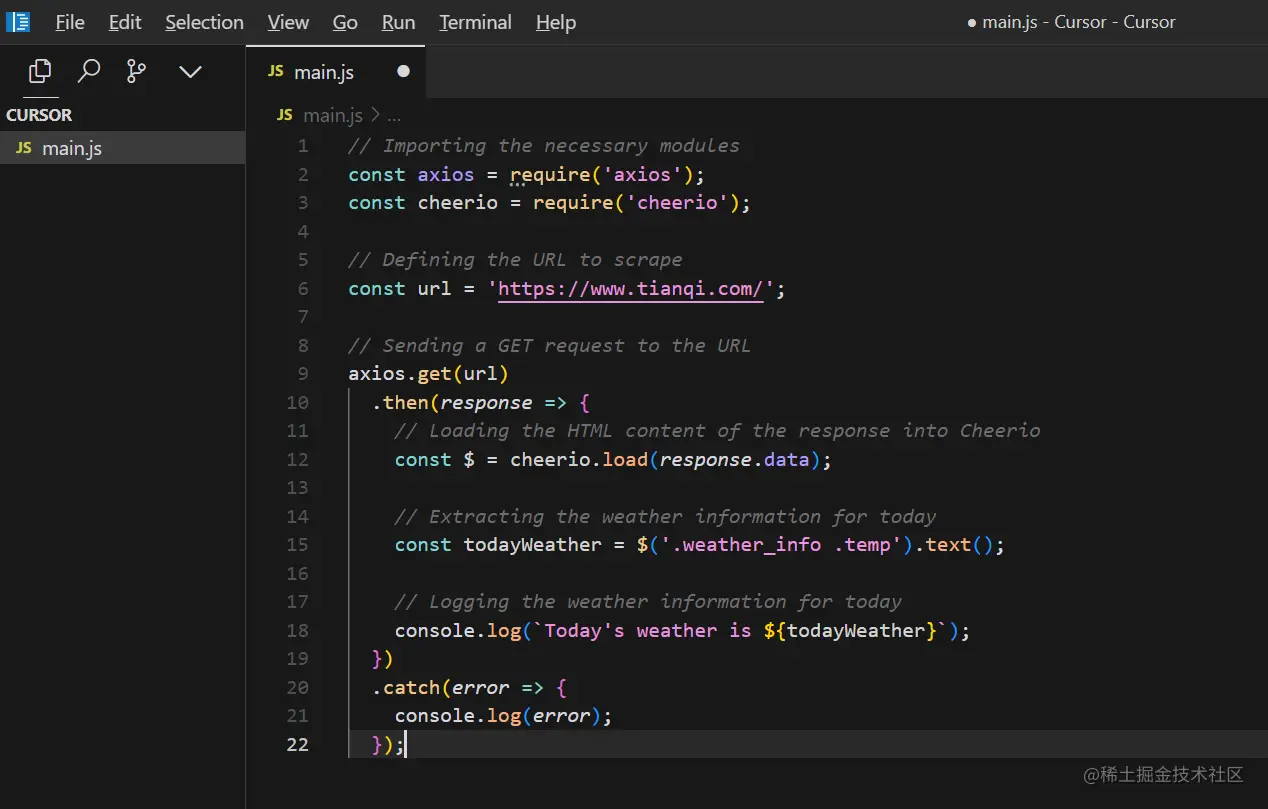Click line number 1 in the gutter

click(x=303, y=146)
